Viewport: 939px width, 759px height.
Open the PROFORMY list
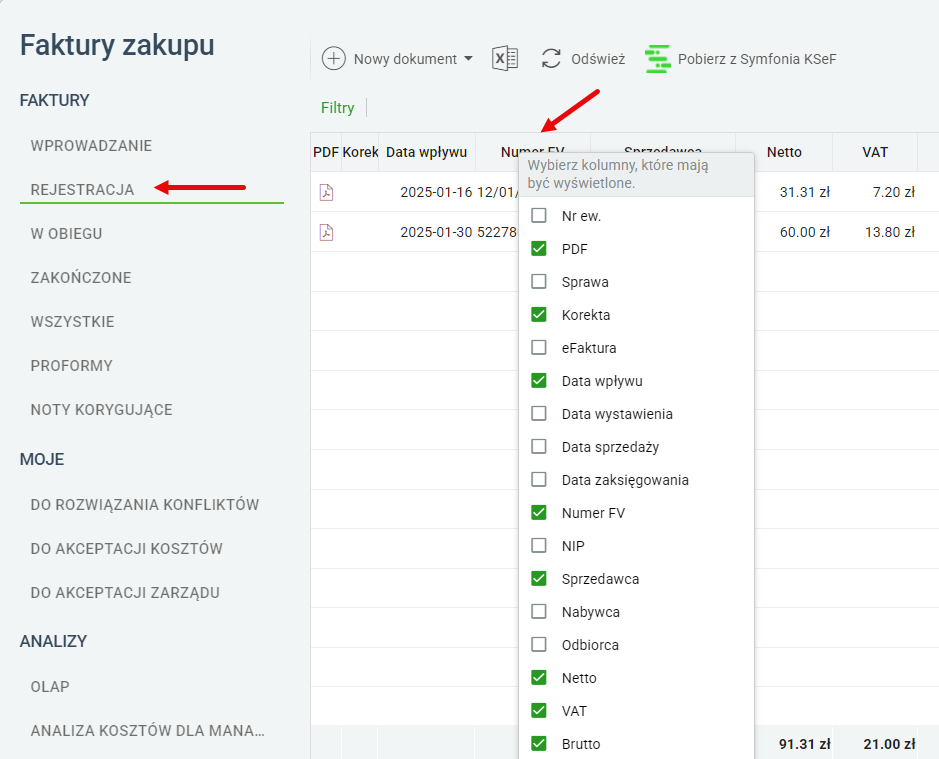pos(71,366)
